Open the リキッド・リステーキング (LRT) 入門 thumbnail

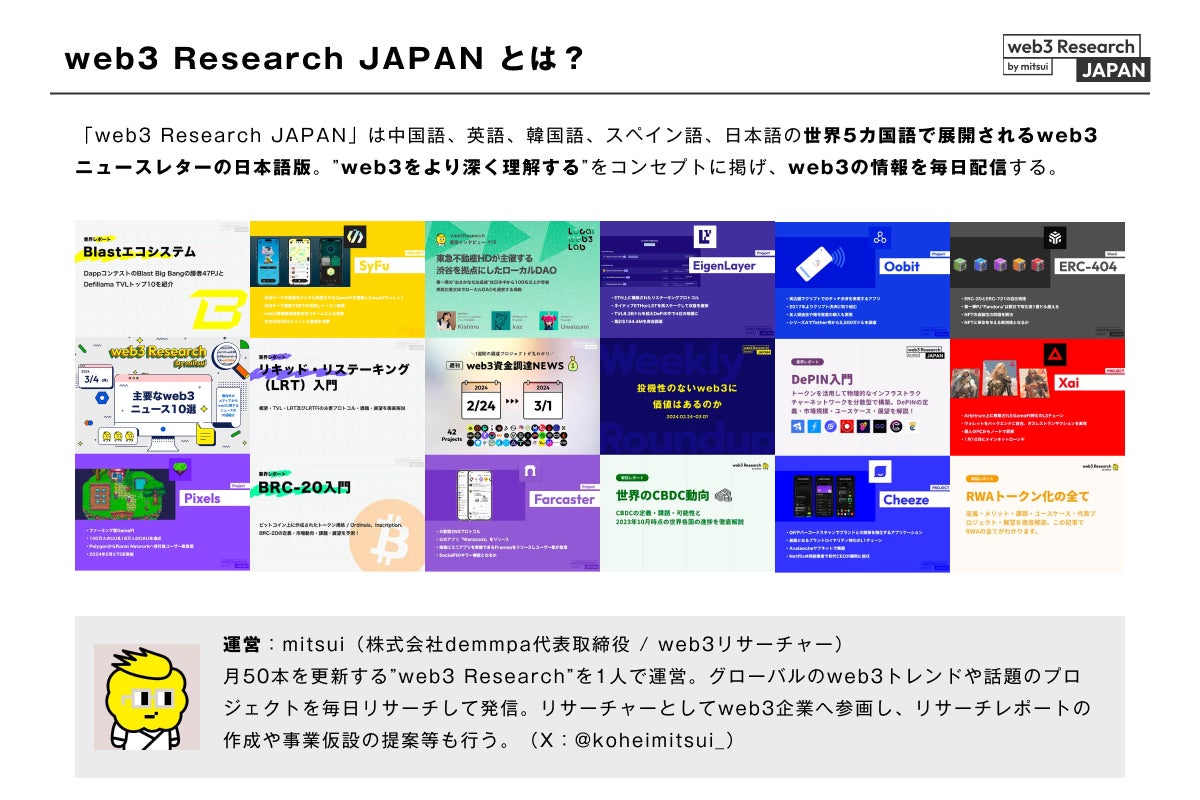tap(337, 396)
